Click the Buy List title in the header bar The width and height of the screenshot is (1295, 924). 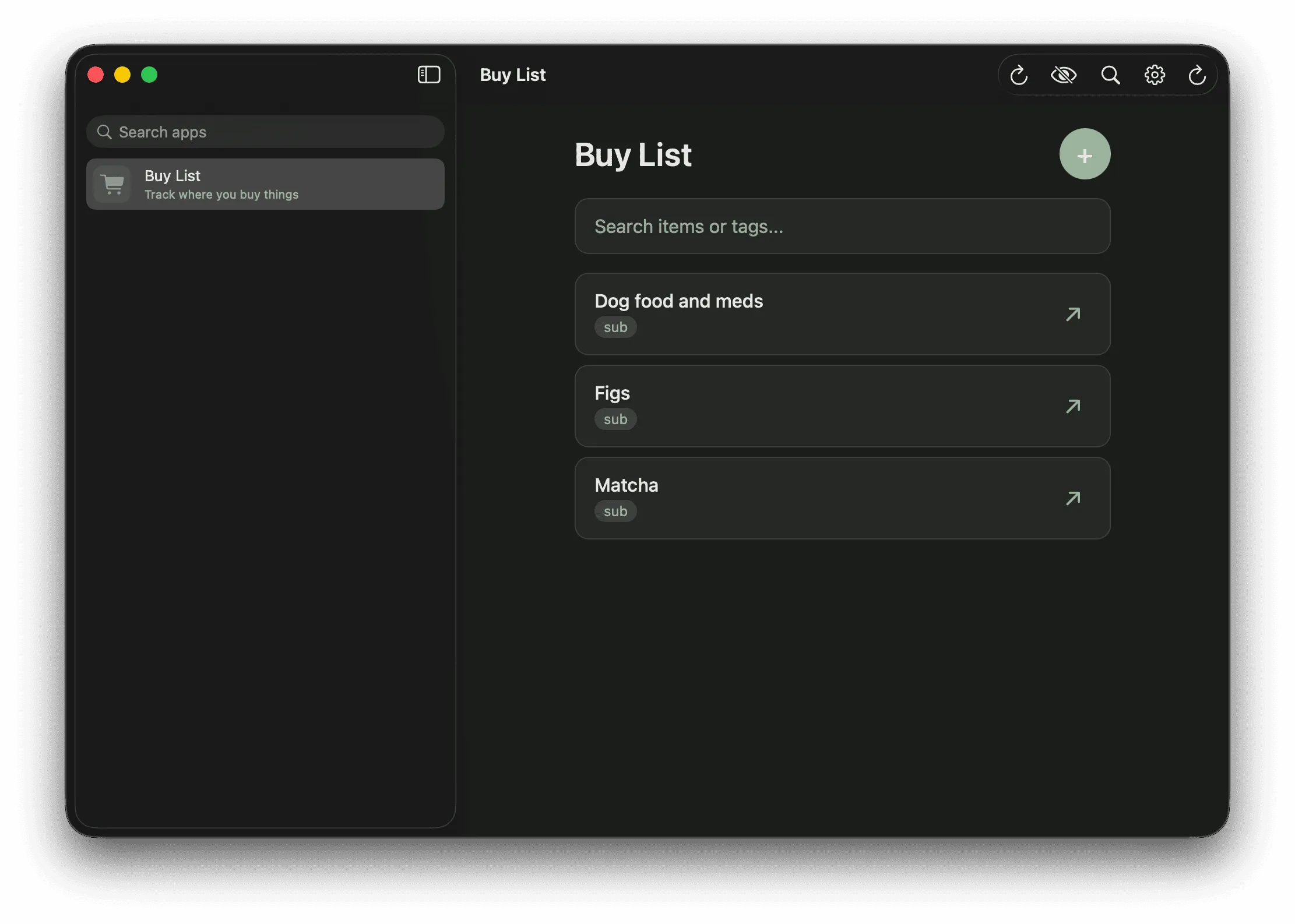512,75
